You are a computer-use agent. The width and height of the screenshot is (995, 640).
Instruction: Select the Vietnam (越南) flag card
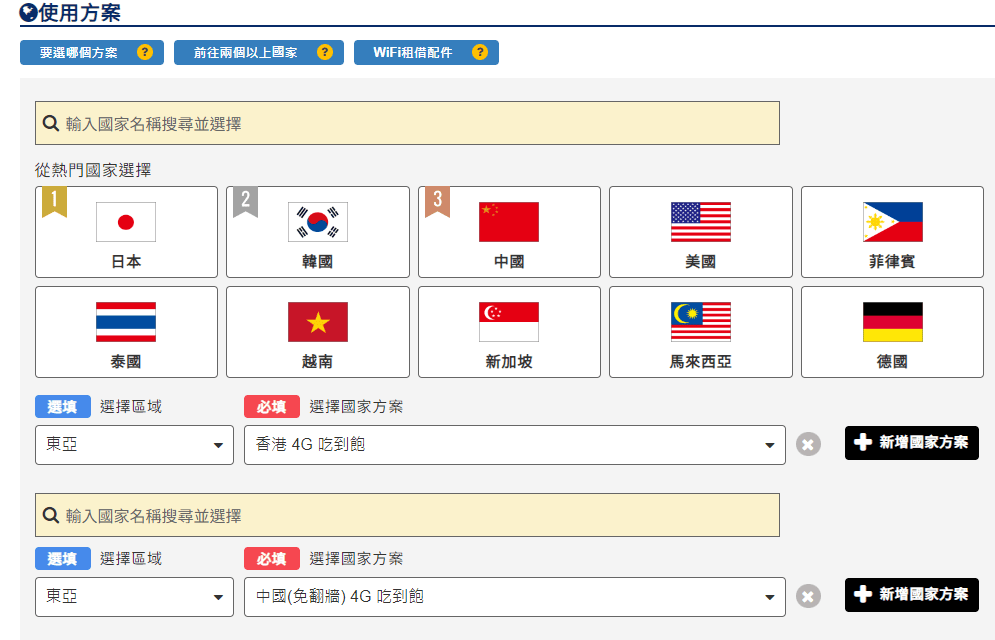318,332
